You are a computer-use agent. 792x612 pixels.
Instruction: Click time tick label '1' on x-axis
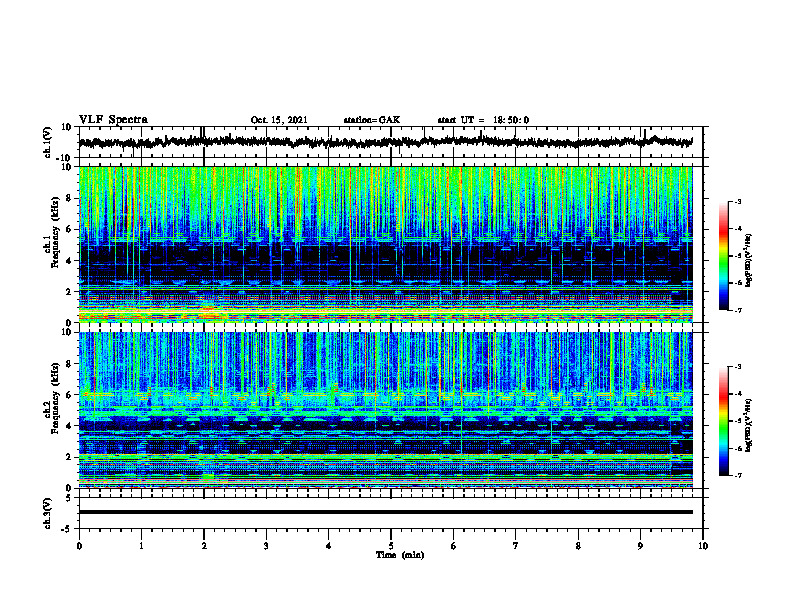pos(141,546)
